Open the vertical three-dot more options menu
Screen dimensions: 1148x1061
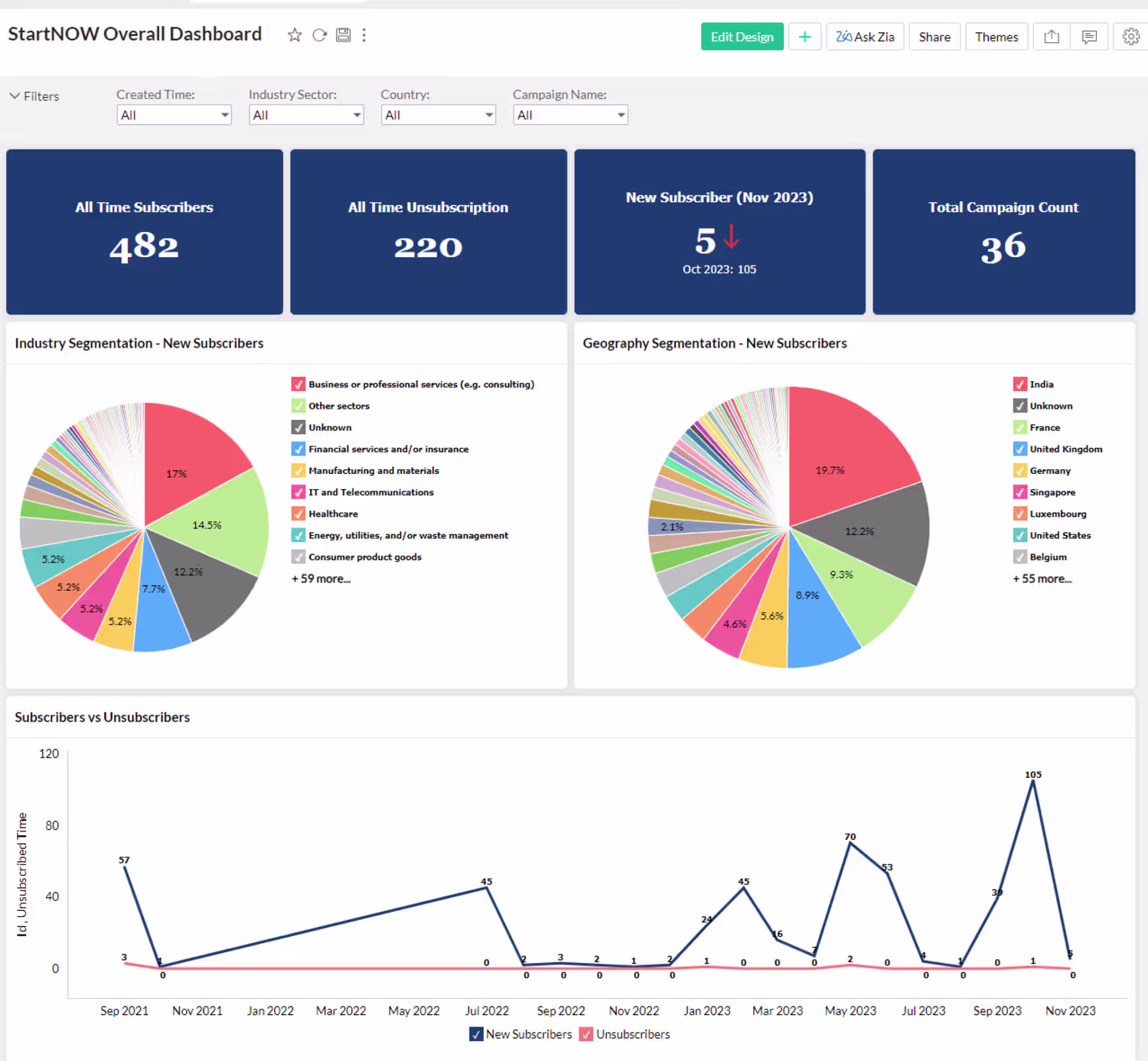(x=364, y=35)
